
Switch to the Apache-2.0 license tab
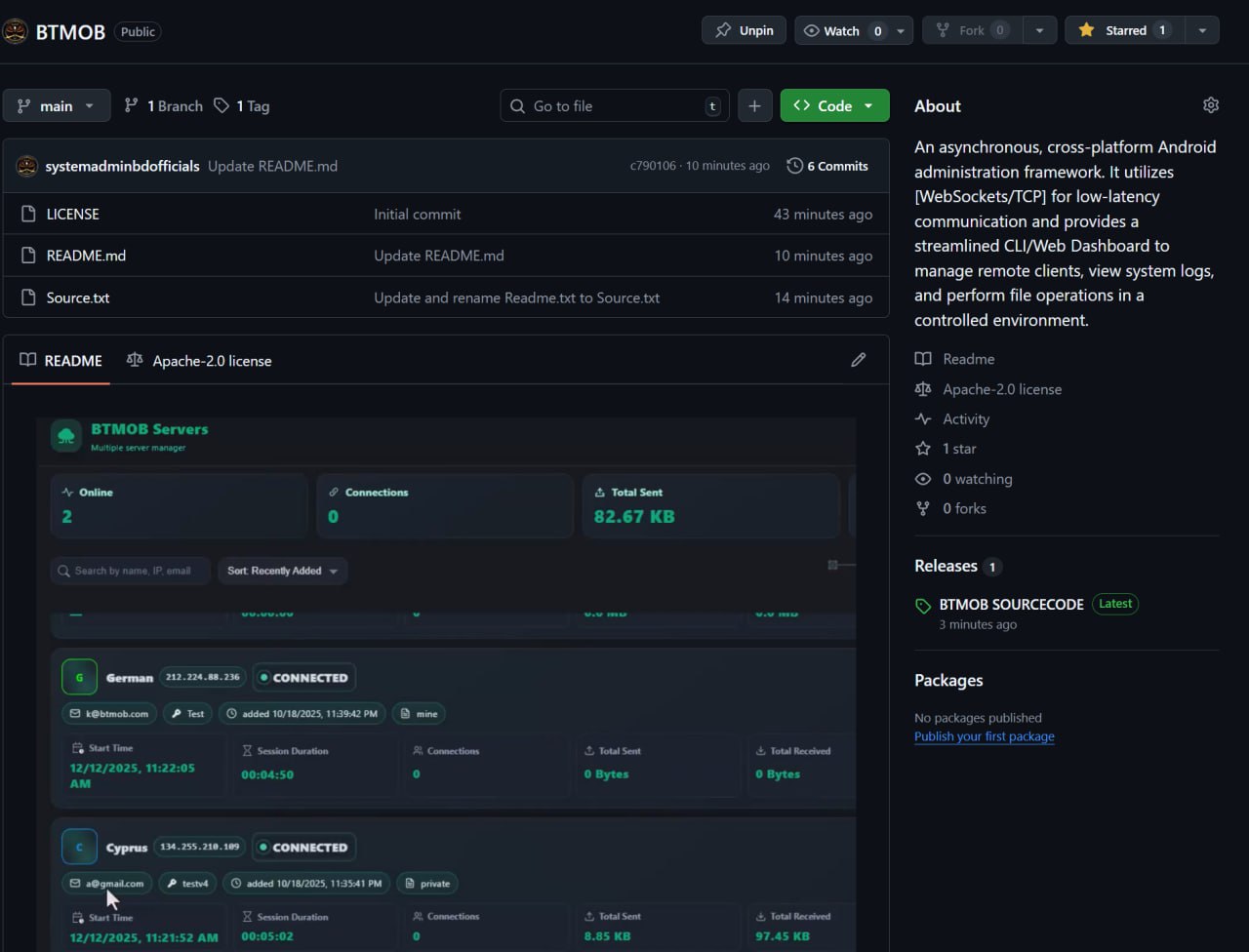(199, 360)
